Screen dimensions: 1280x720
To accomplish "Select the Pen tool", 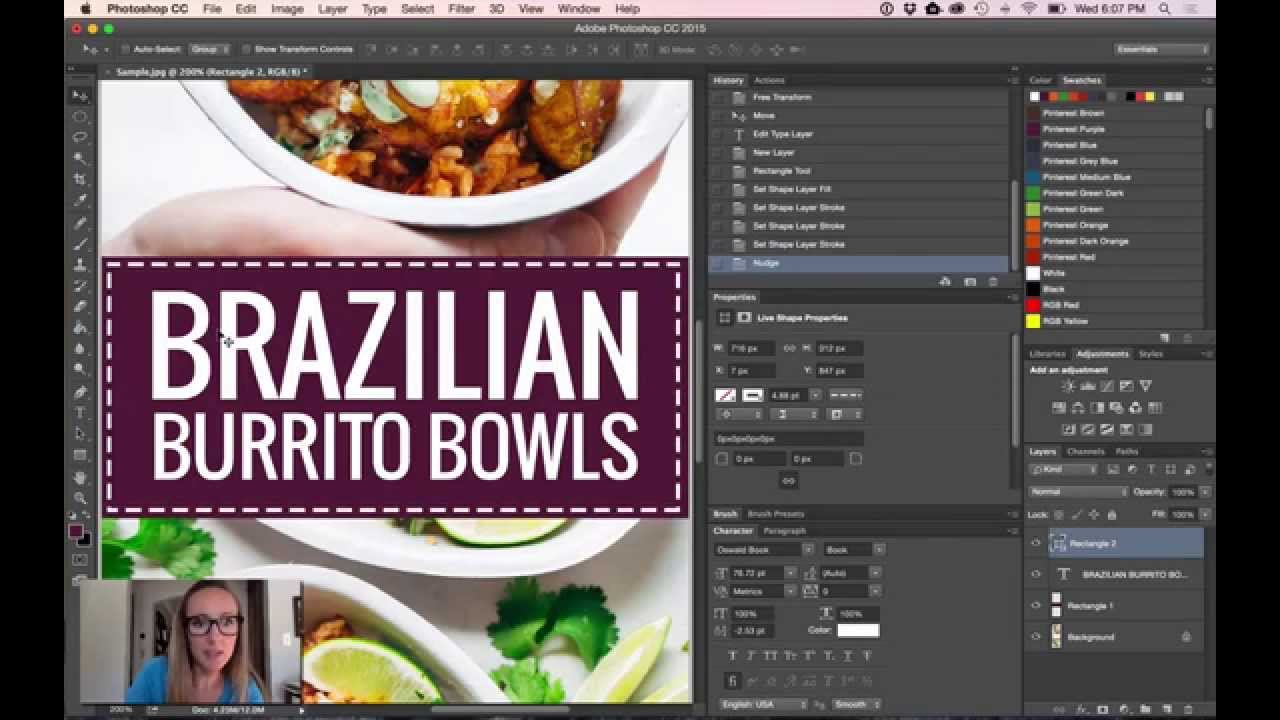I will coord(79,392).
